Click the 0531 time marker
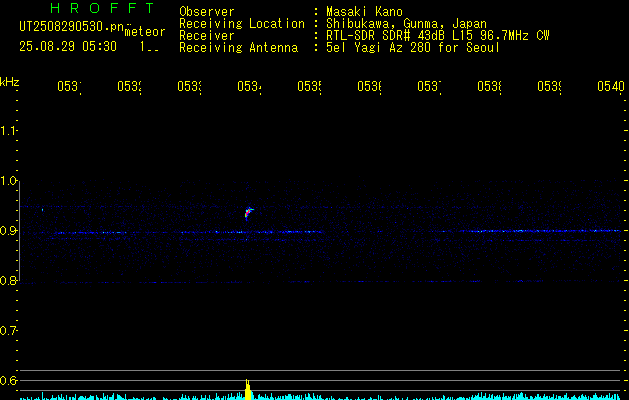629x400 pixels. [x=69, y=86]
